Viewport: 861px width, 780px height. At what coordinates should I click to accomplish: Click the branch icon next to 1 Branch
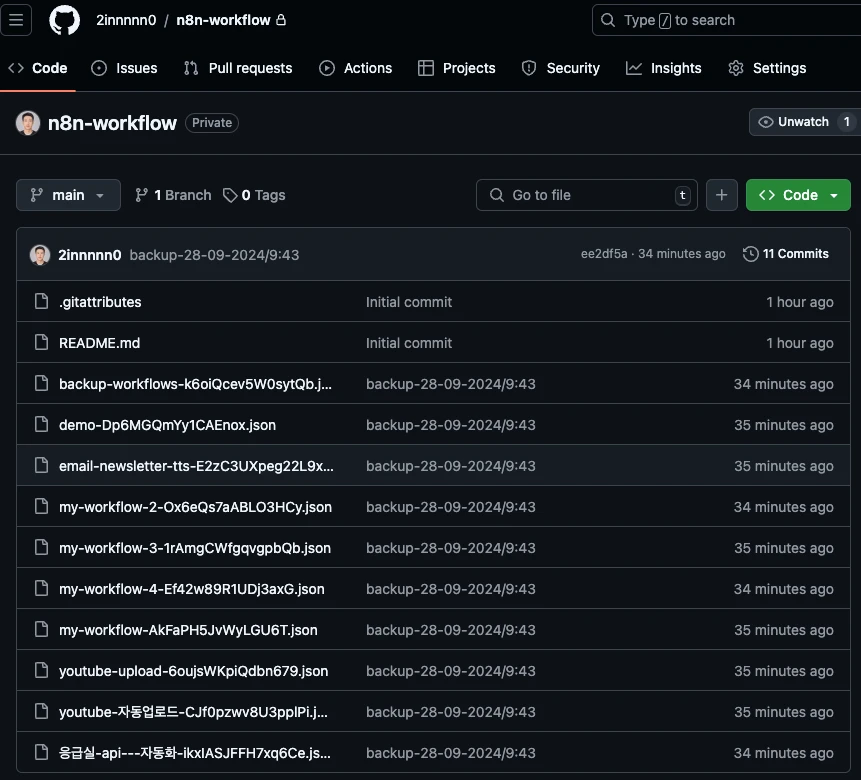coord(142,195)
